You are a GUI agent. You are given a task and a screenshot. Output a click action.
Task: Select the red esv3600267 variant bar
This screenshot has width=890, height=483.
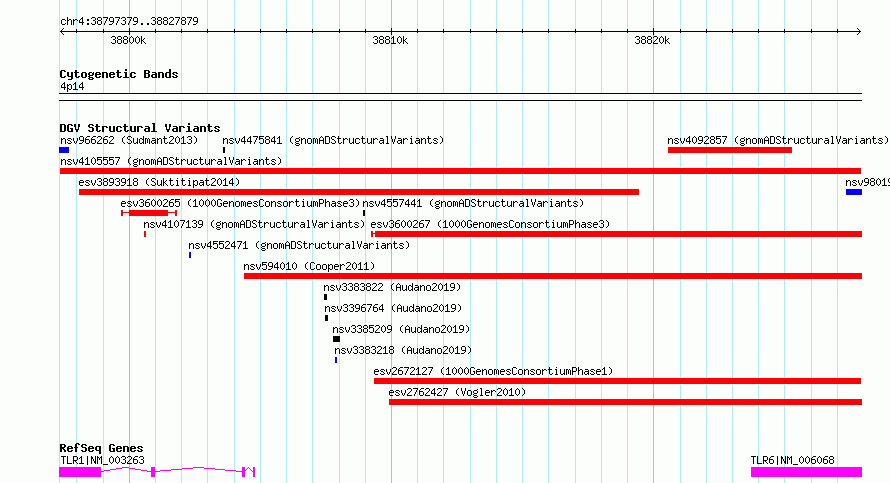[x=617, y=234]
